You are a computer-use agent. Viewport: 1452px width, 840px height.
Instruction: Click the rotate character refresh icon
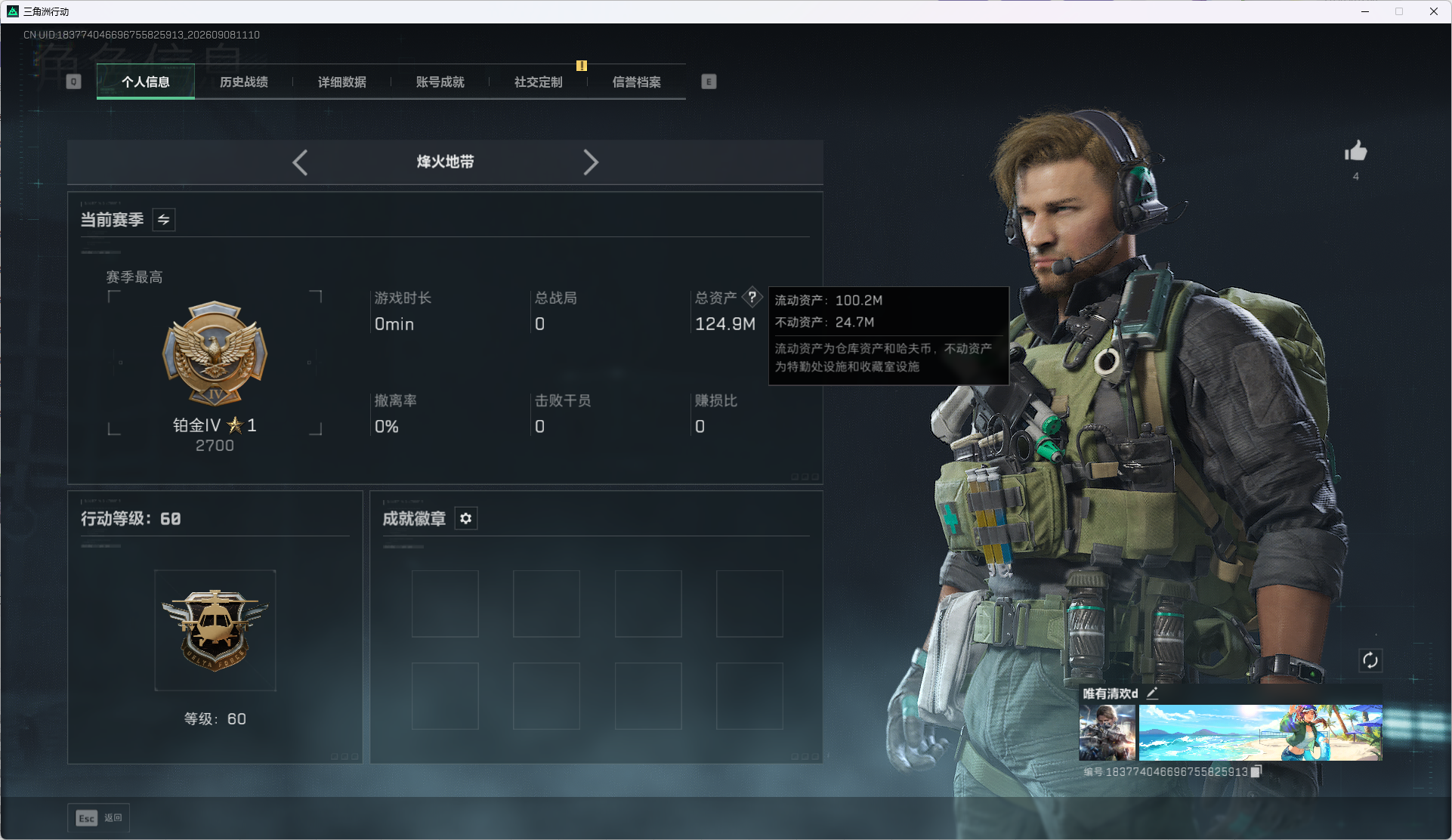[x=1370, y=660]
